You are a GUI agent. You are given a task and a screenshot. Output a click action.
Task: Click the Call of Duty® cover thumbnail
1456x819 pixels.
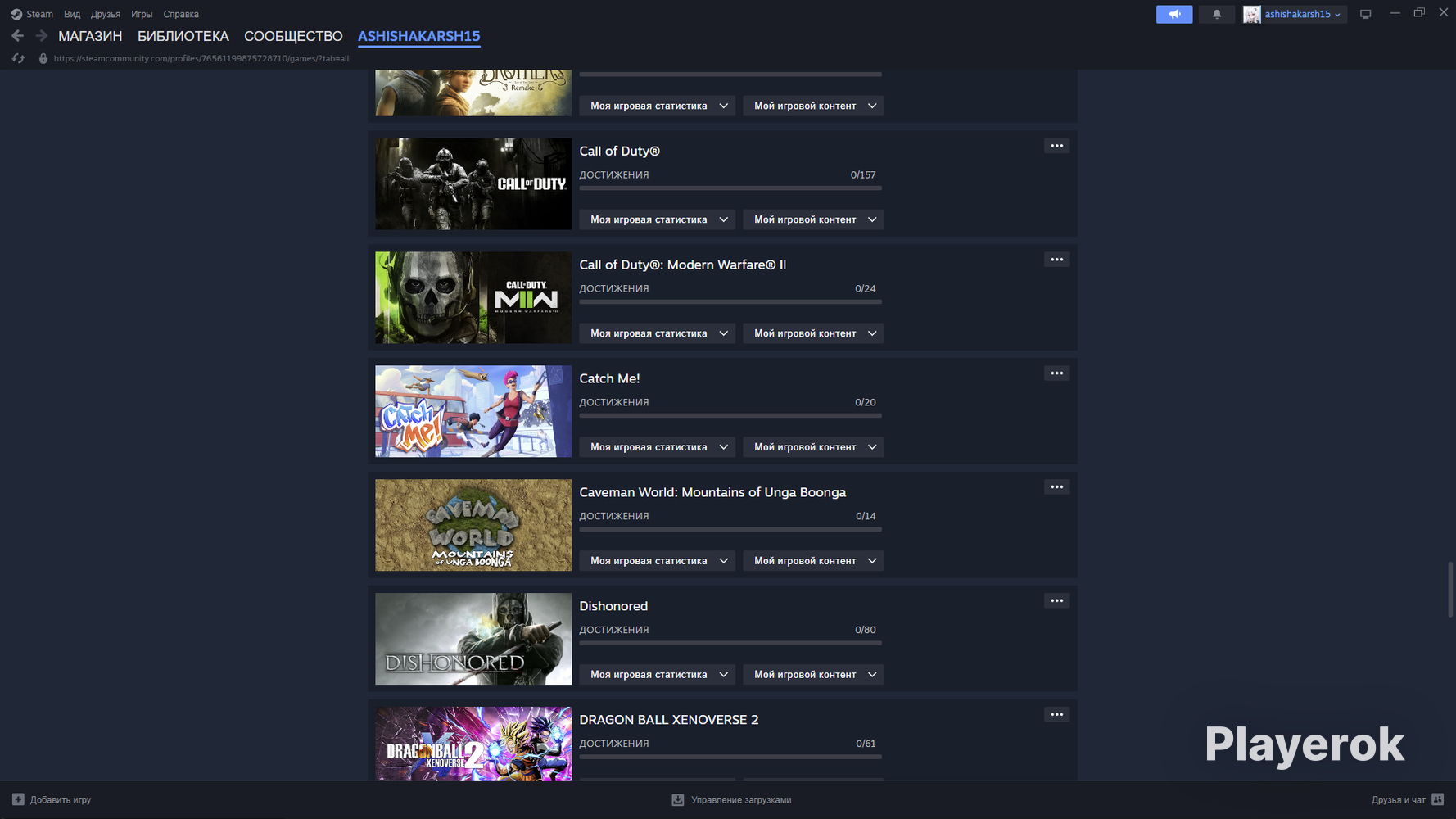473,183
